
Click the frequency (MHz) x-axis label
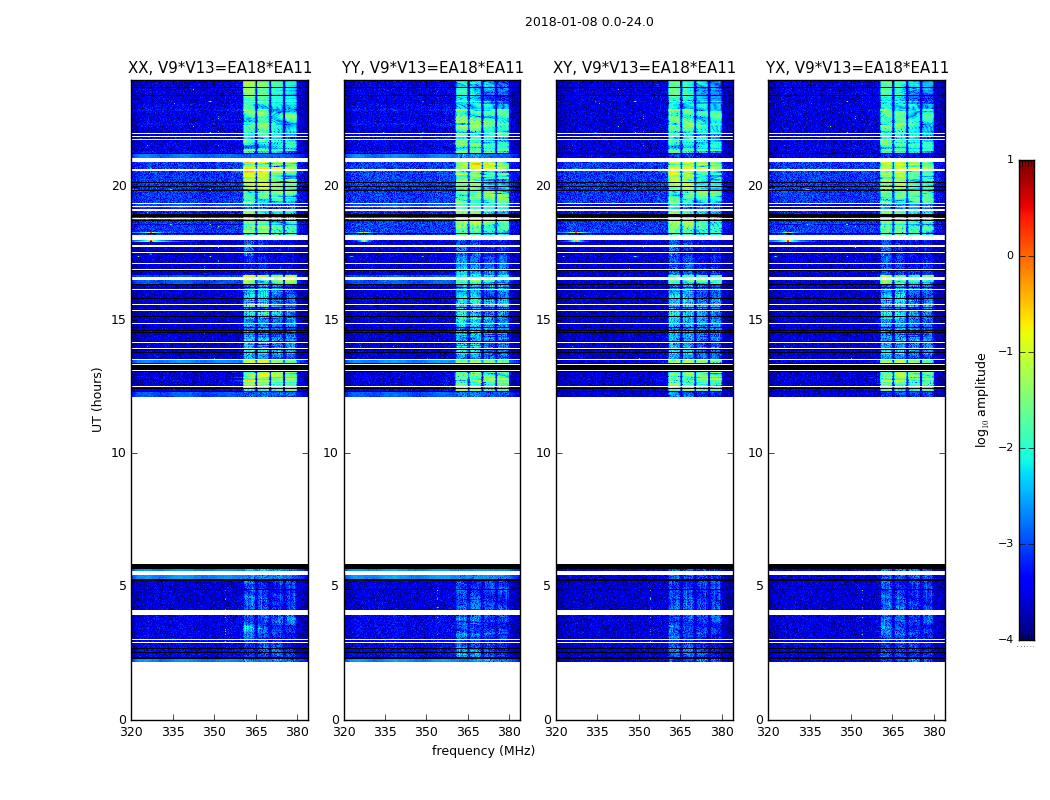(483, 751)
